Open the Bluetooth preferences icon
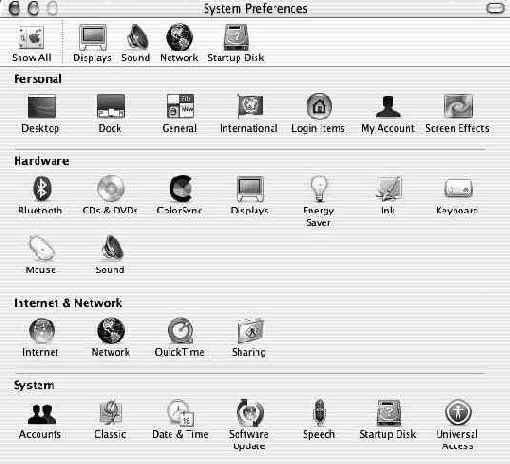 42,189
